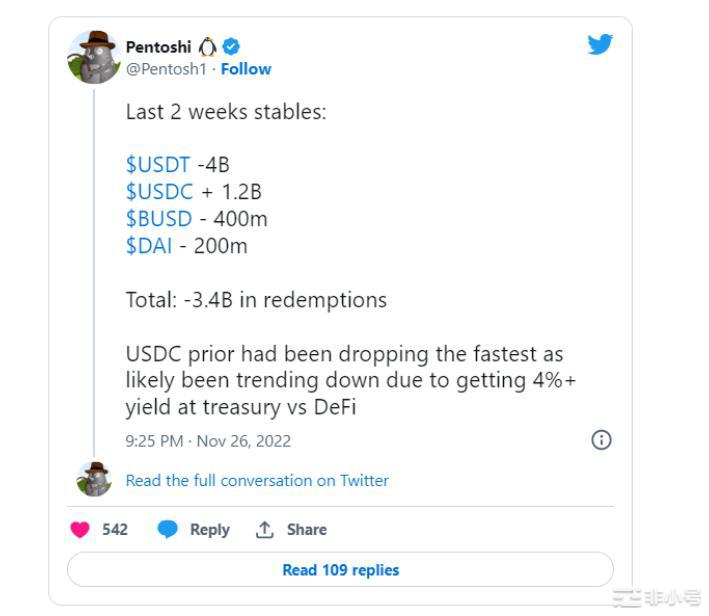Image resolution: width=709 pixels, height=616 pixels.
Task: Open the $USDC cashtag link
Action: click(x=159, y=191)
